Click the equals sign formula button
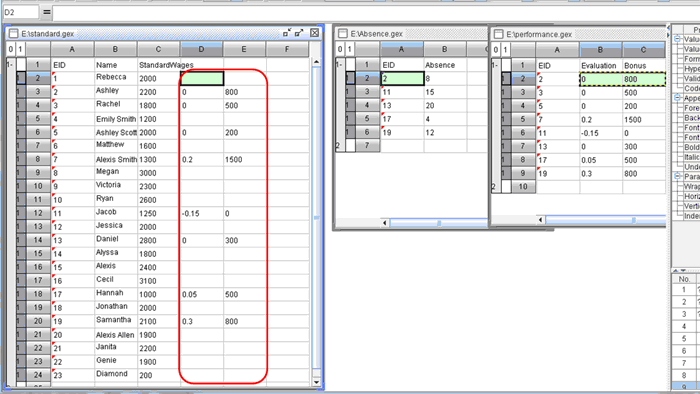The height and width of the screenshot is (394, 700). point(46,12)
